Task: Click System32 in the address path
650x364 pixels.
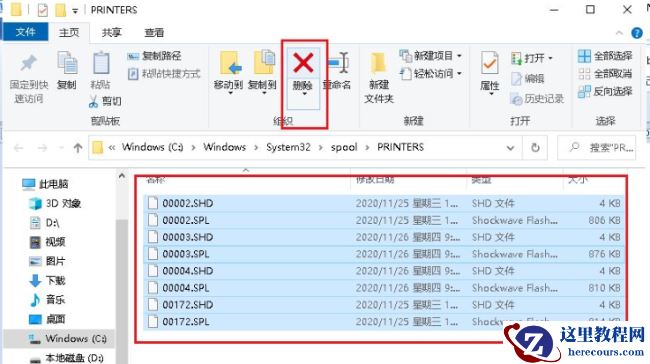Action: [289, 147]
